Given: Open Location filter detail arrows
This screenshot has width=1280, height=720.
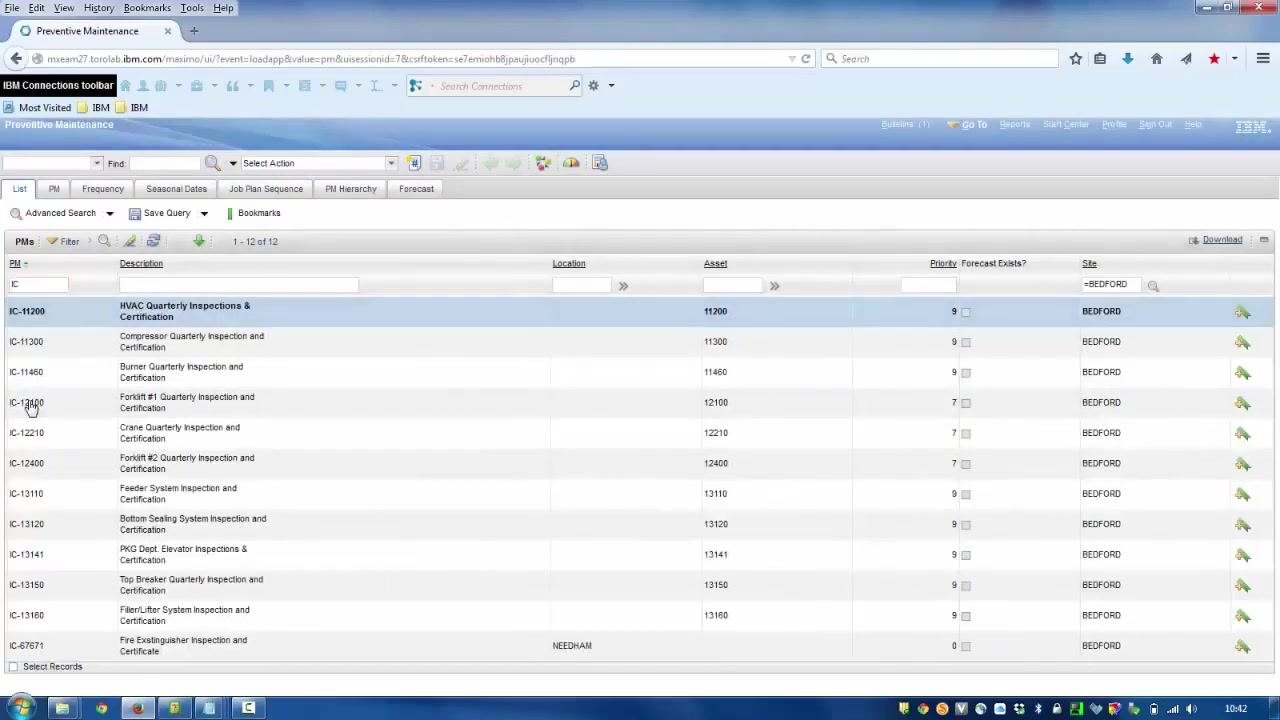Looking at the screenshot, I should 623,286.
